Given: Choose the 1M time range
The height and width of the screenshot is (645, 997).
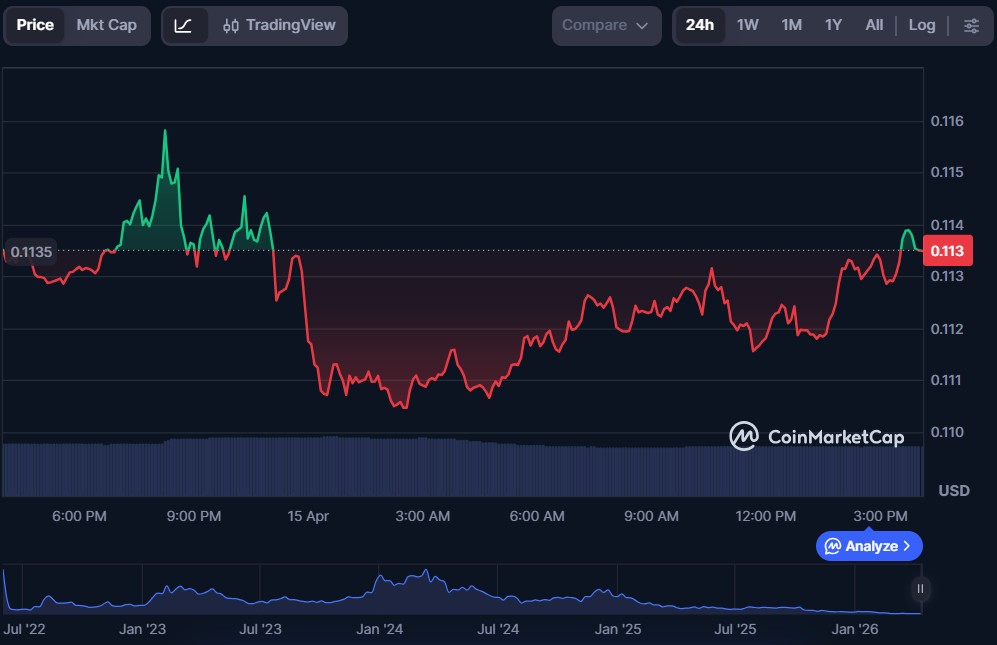Looking at the screenshot, I should click(791, 25).
